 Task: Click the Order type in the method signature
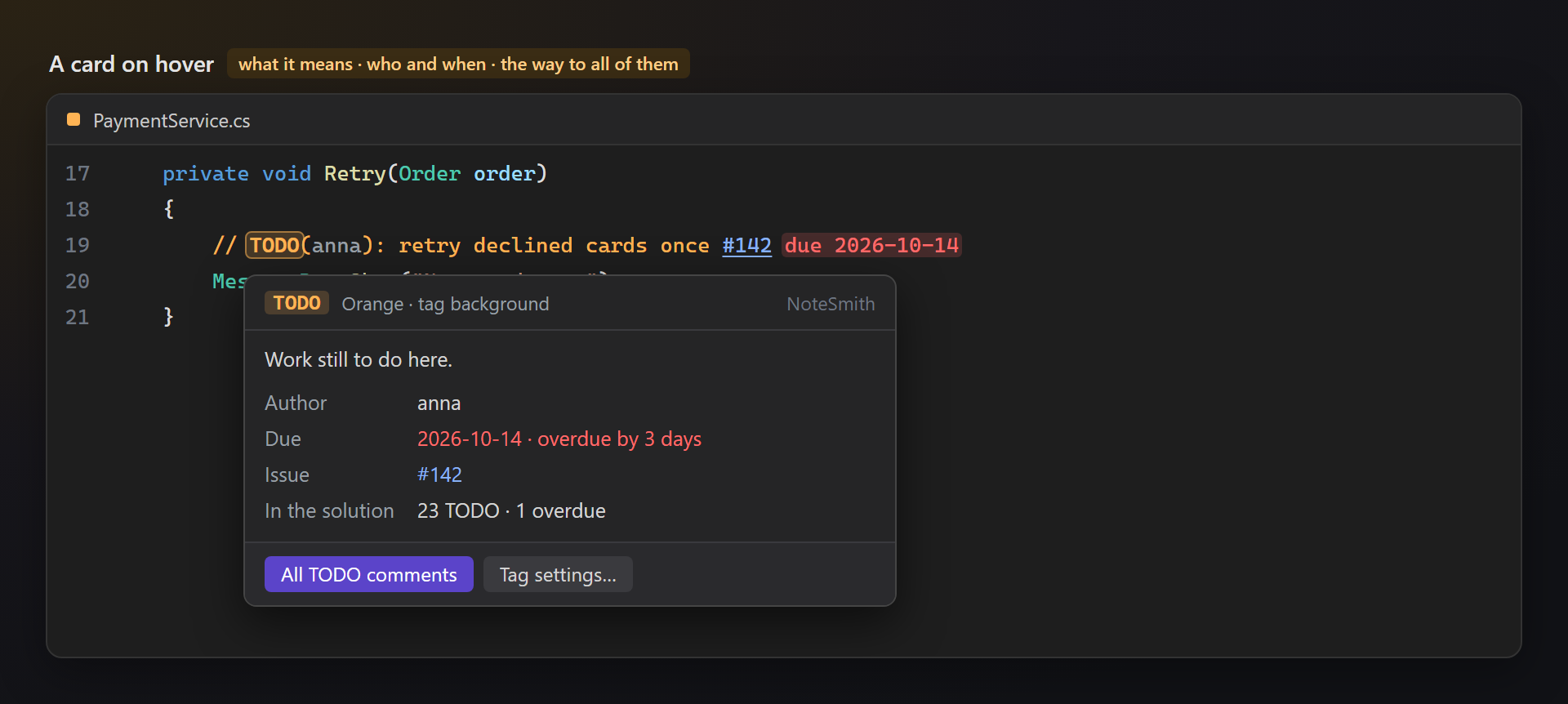click(x=430, y=173)
